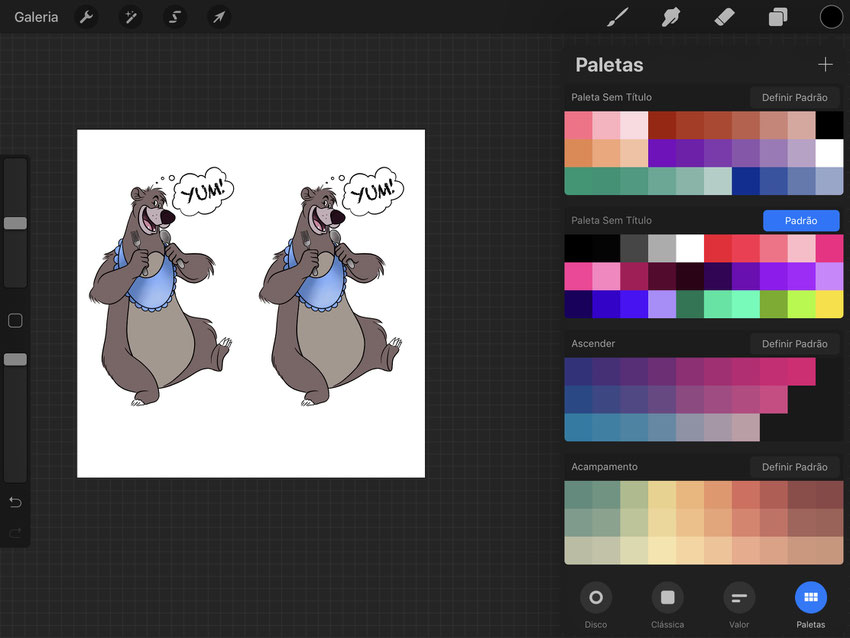Click the blue Padrão button

pyautogui.click(x=801, y=221)
